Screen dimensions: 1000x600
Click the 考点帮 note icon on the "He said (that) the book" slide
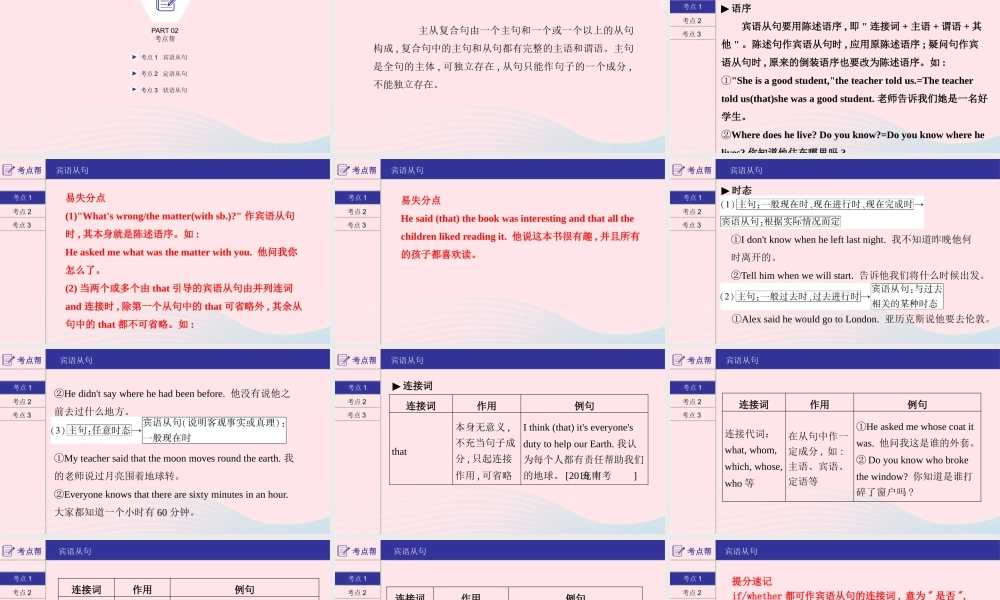click(x=344, y=170)
